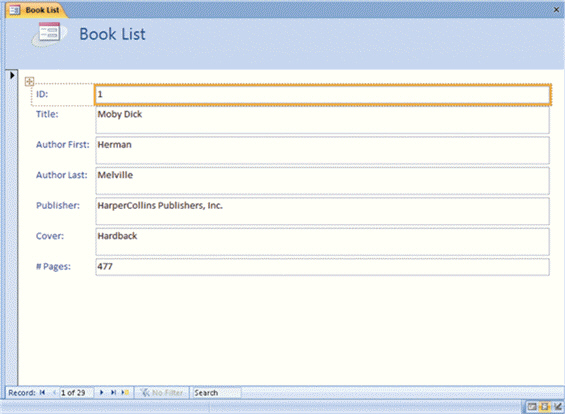Select the # Pages: label
This screenshot has width=565, height=414.
tap(53, 267)
